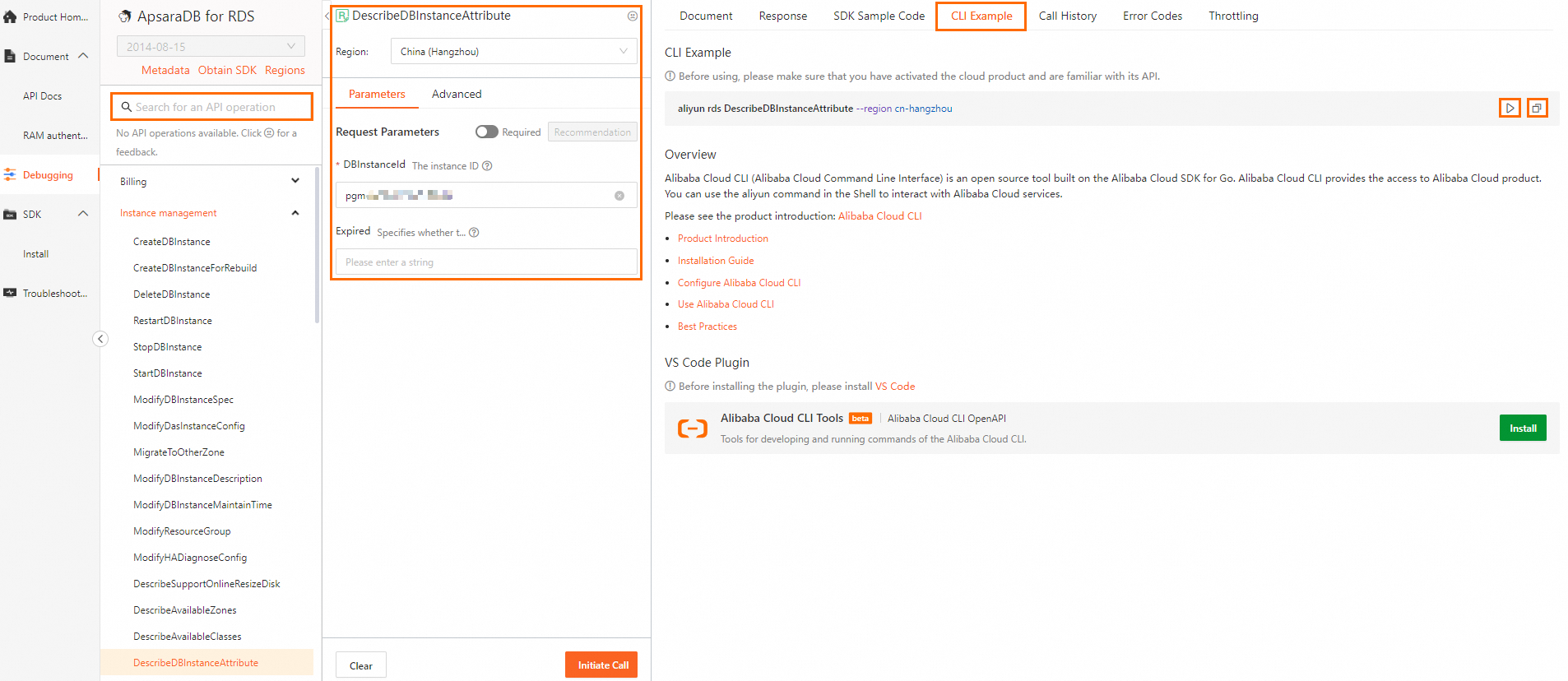Open the Error Codes tab

click(x=1153, y=16)
